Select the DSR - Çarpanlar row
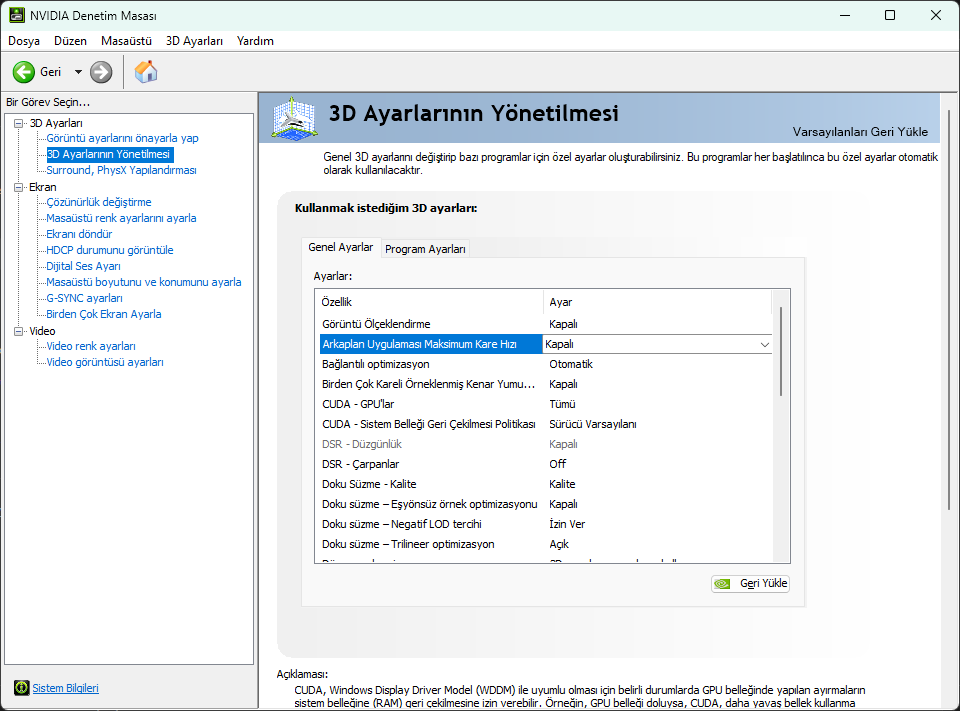Image resolution: width=960 pixels, height=711 pixels. click(546, 464)
